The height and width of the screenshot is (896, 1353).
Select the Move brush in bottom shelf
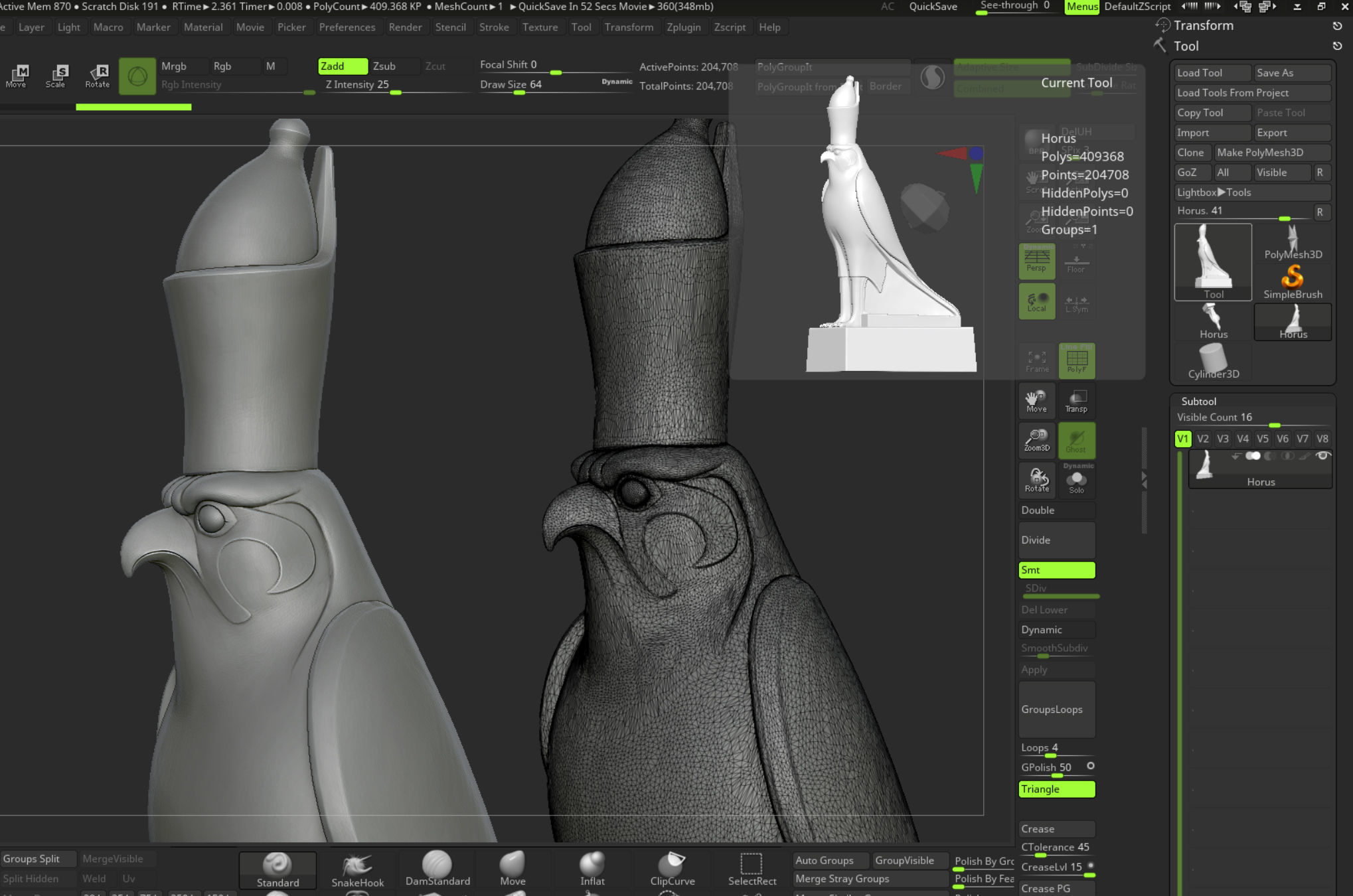(513, 870)
